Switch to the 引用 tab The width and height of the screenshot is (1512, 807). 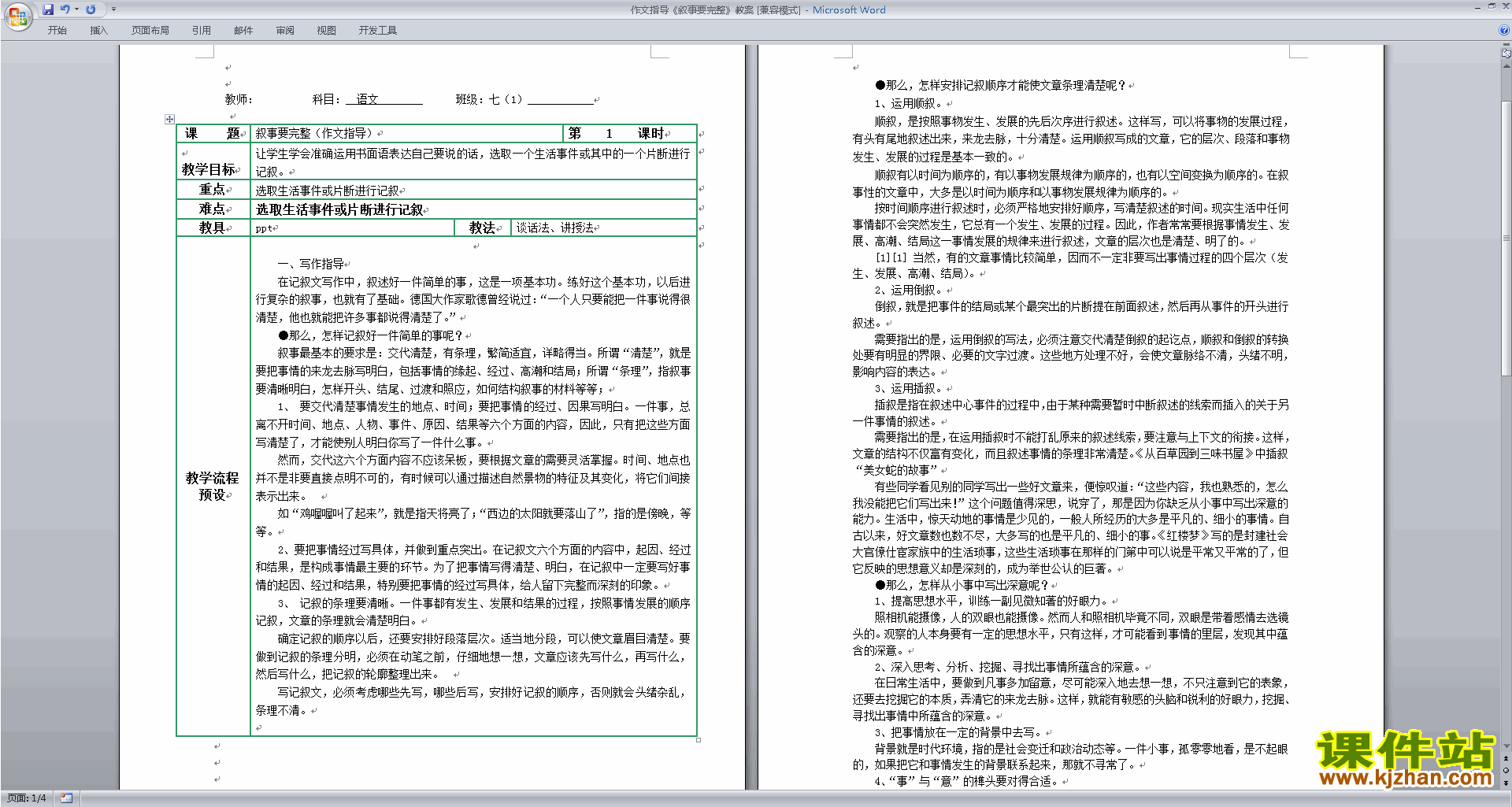coord(202,31)
